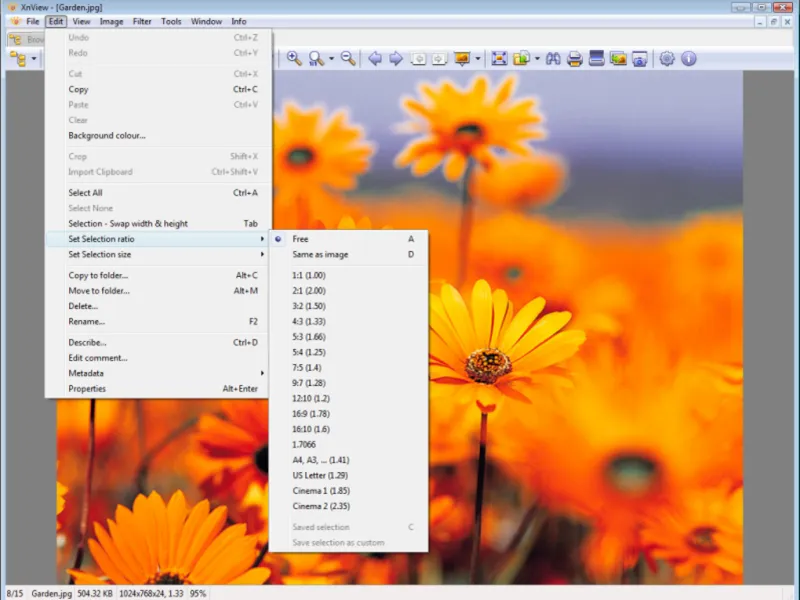The width and height of the screenshot is (800, 600).
Task: Set selection ratio to 4:3 (1.33)
Action: (349, 321)
